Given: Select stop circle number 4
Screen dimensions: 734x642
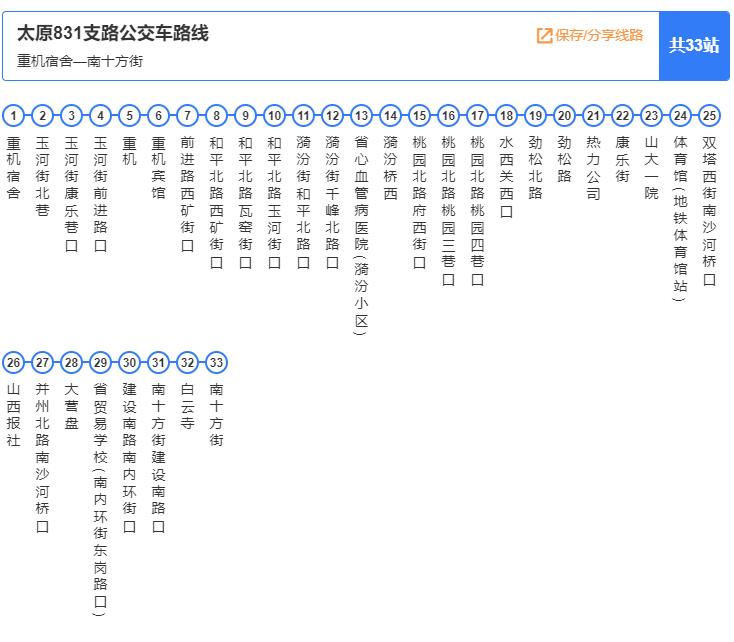Looking at the screenshot, I should [x=101, y=116].
